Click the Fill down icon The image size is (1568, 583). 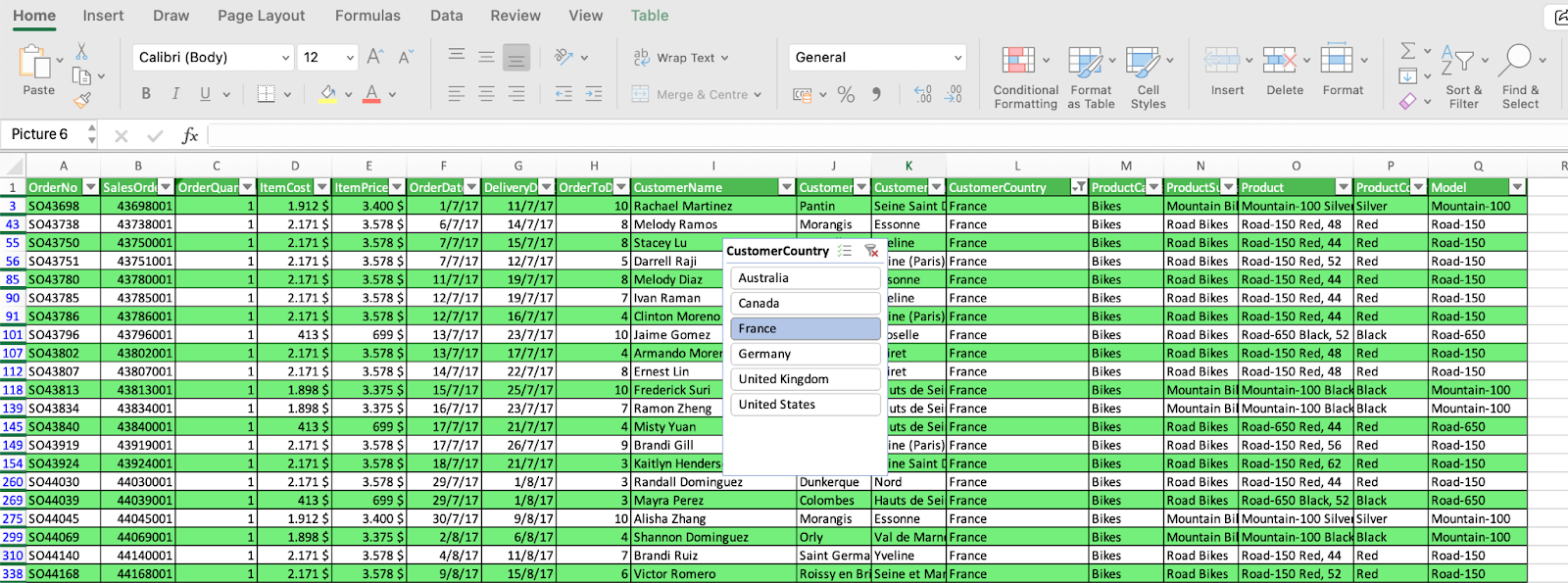coord(1408,75)
